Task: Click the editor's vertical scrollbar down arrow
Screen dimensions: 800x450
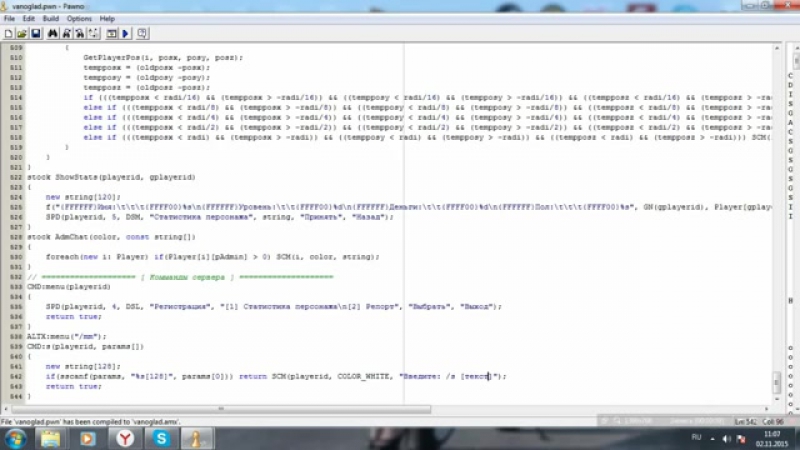Action: click(777, 399)
